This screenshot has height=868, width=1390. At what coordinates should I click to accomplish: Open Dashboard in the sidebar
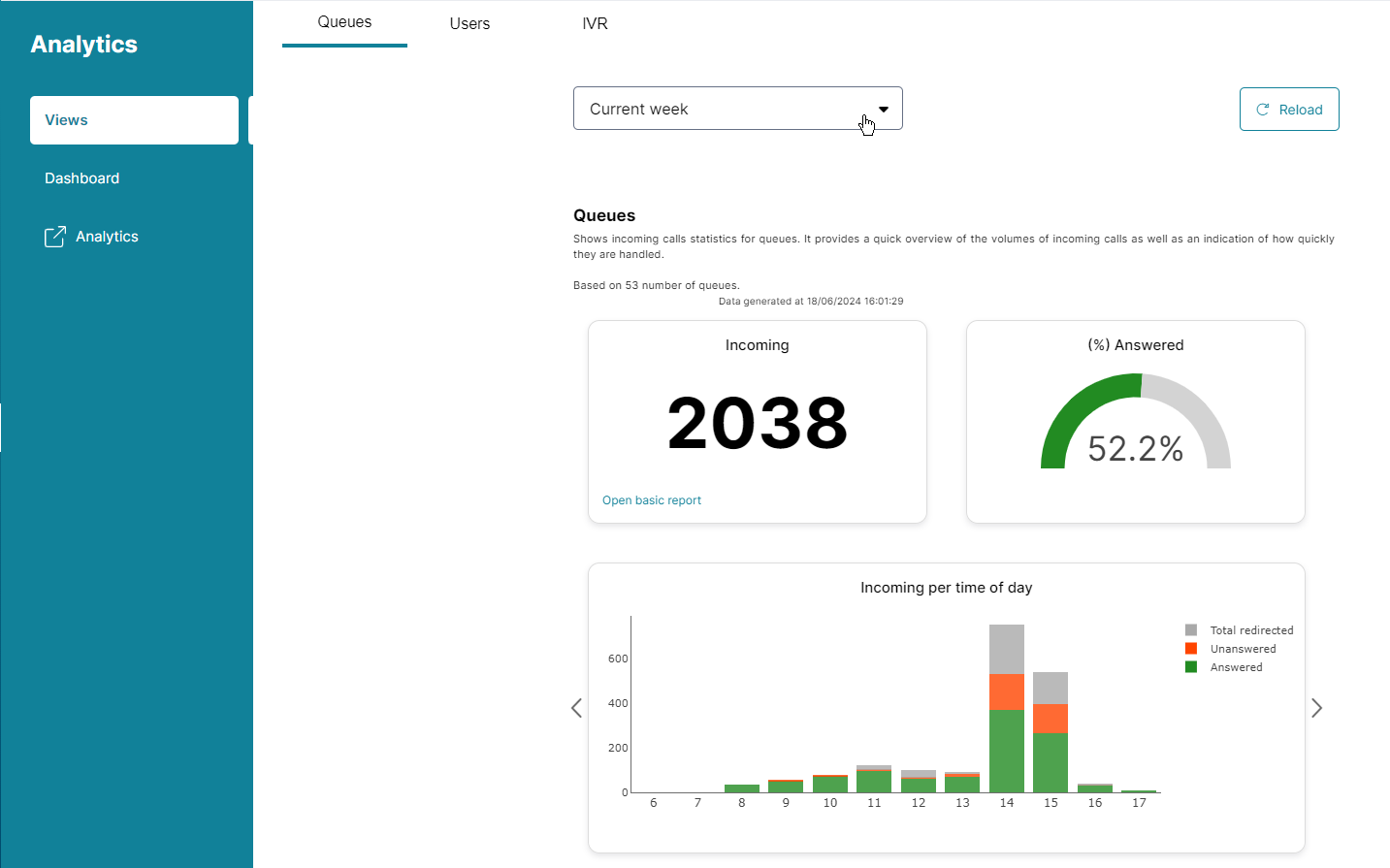point(82,178)
